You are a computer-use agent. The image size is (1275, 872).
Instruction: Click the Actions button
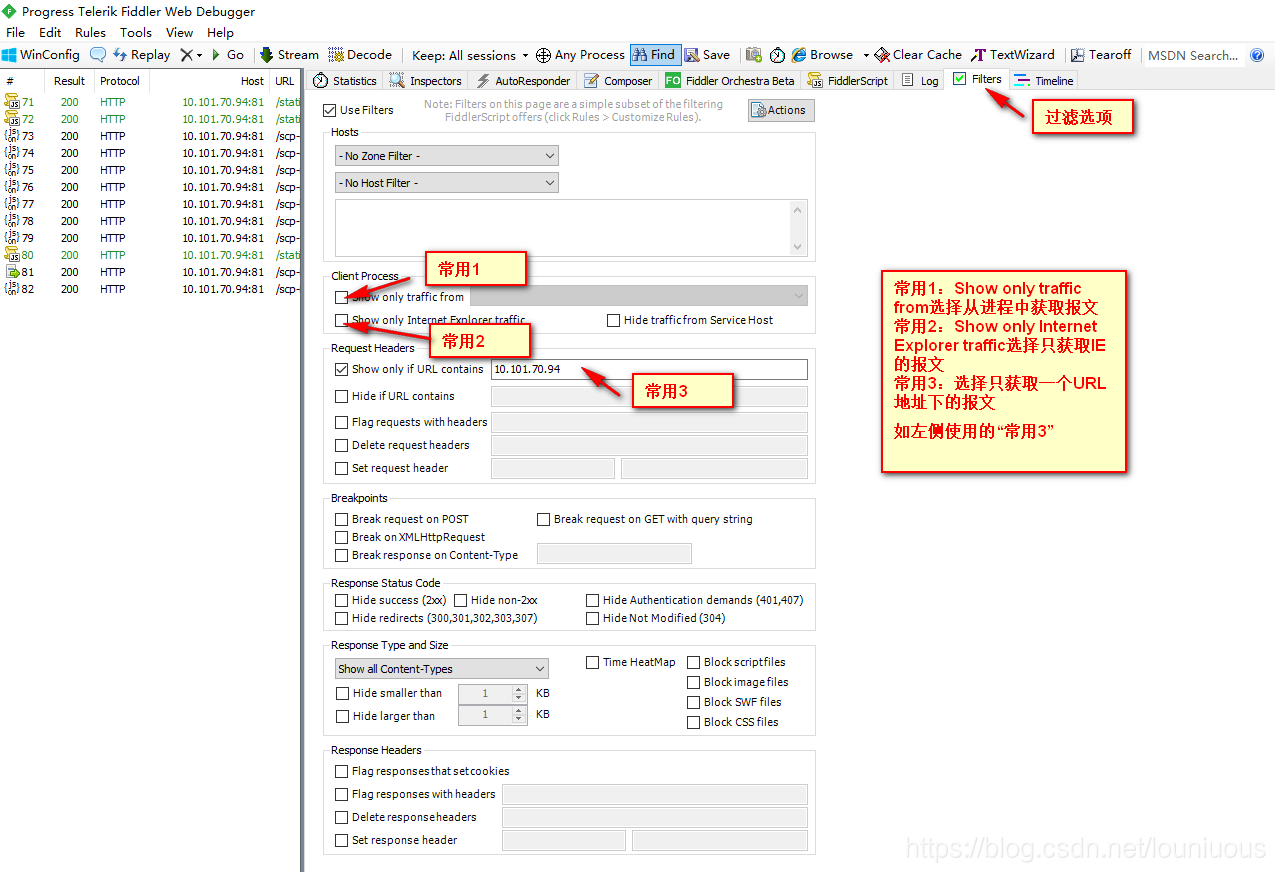(x=781, y=110)
